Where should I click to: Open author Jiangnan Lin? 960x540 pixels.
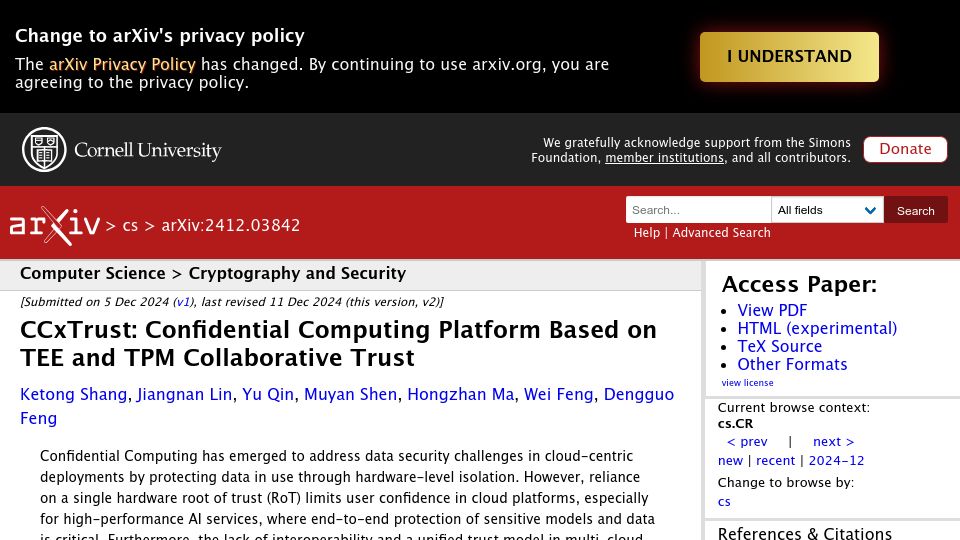click(x=184, y=394)
